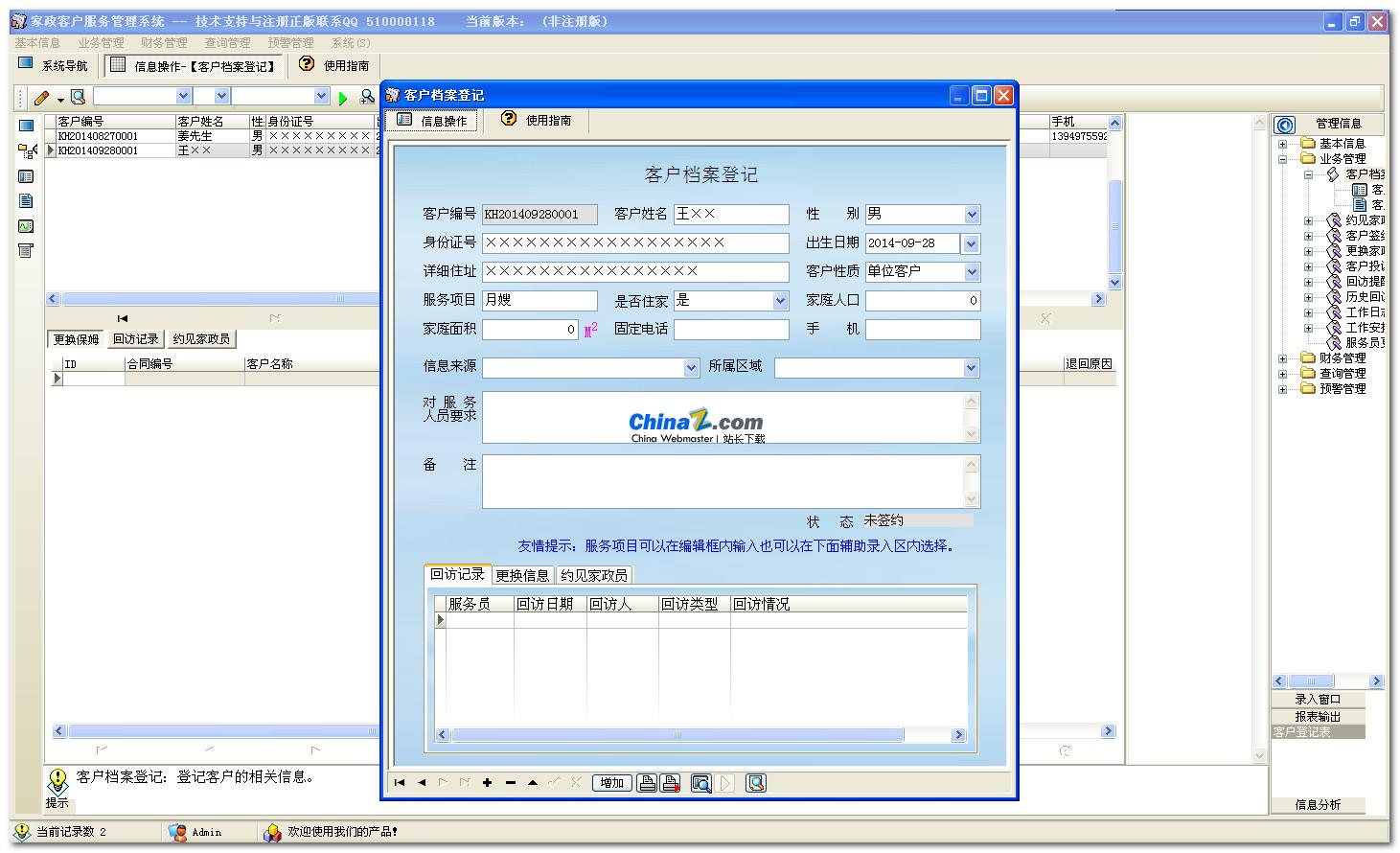The width and height of the screenshot is (1400, 853).
Task: Select the 更换保姆 tab in main window
Action: click(x=77, y=339)
